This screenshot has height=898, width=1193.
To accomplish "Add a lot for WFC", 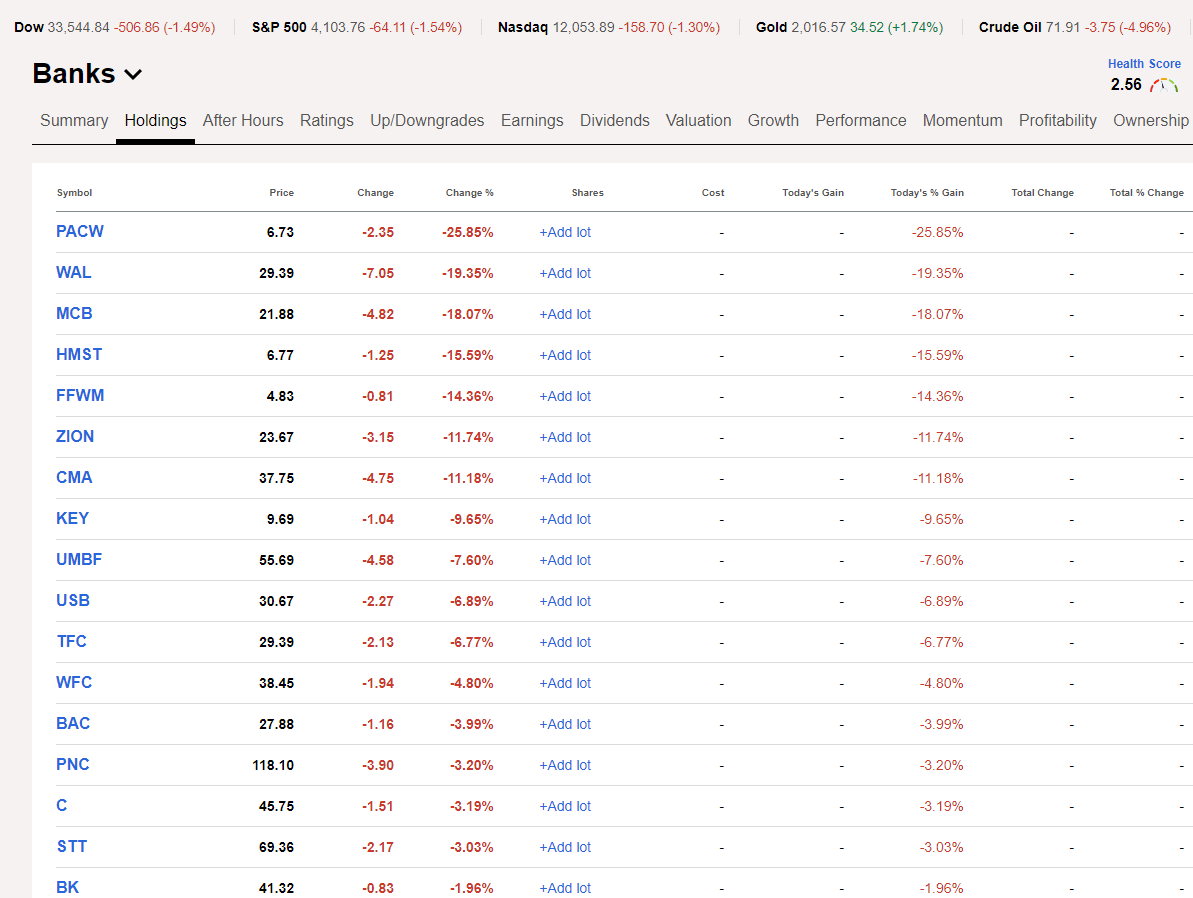I will coord(565,684).
